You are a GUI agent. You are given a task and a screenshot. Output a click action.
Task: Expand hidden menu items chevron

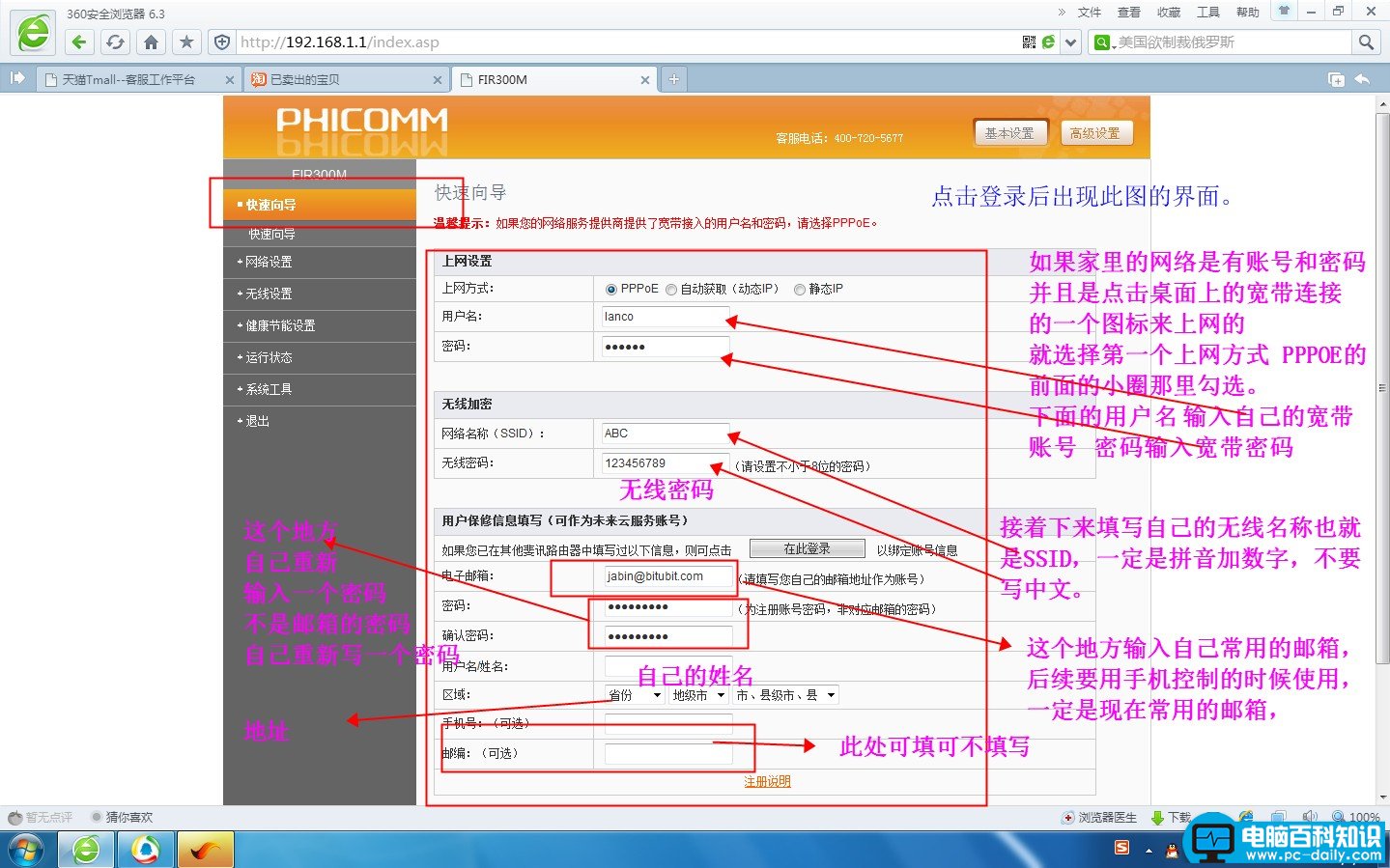click(x=1062, y=12)
